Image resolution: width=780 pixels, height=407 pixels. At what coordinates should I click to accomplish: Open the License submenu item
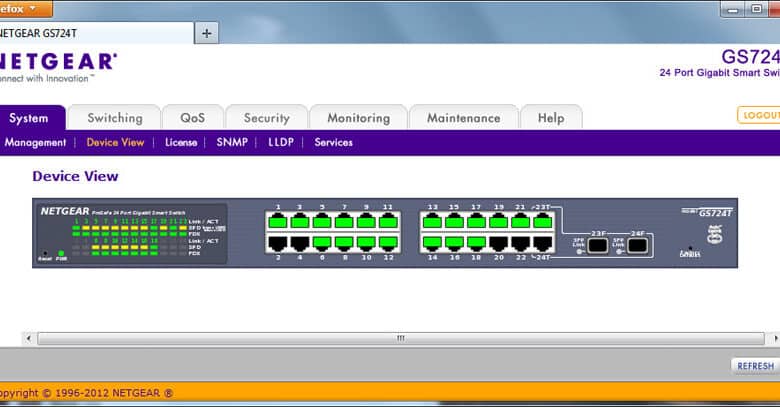pyautogui.click(x=181, y=142)
